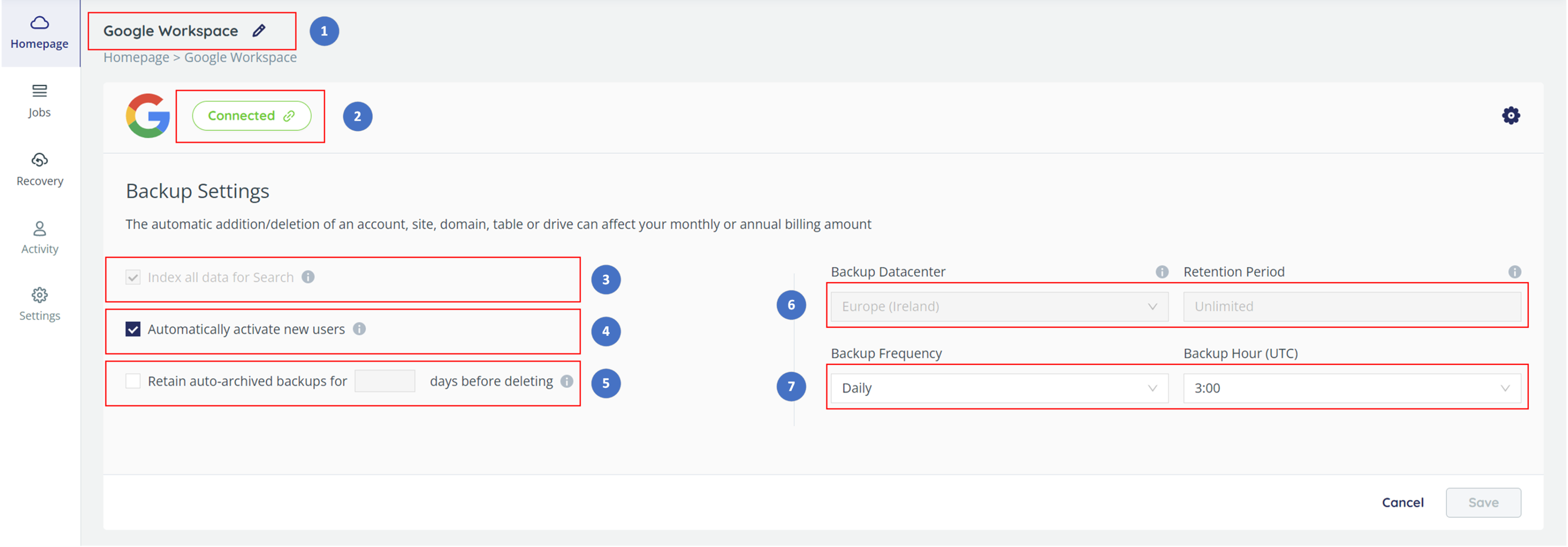Open the Activity sidebar item
The image size is (1568, 547).
click(40, 238)
